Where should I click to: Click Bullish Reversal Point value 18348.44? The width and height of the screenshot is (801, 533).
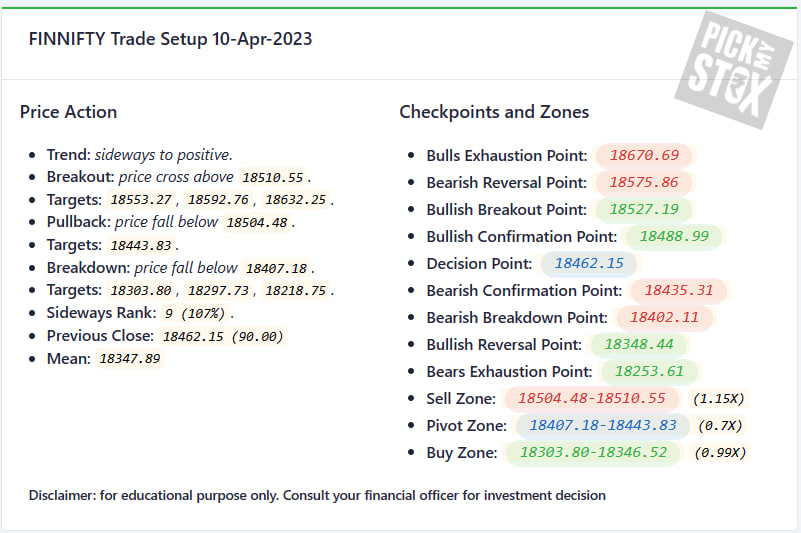(639, 345)
